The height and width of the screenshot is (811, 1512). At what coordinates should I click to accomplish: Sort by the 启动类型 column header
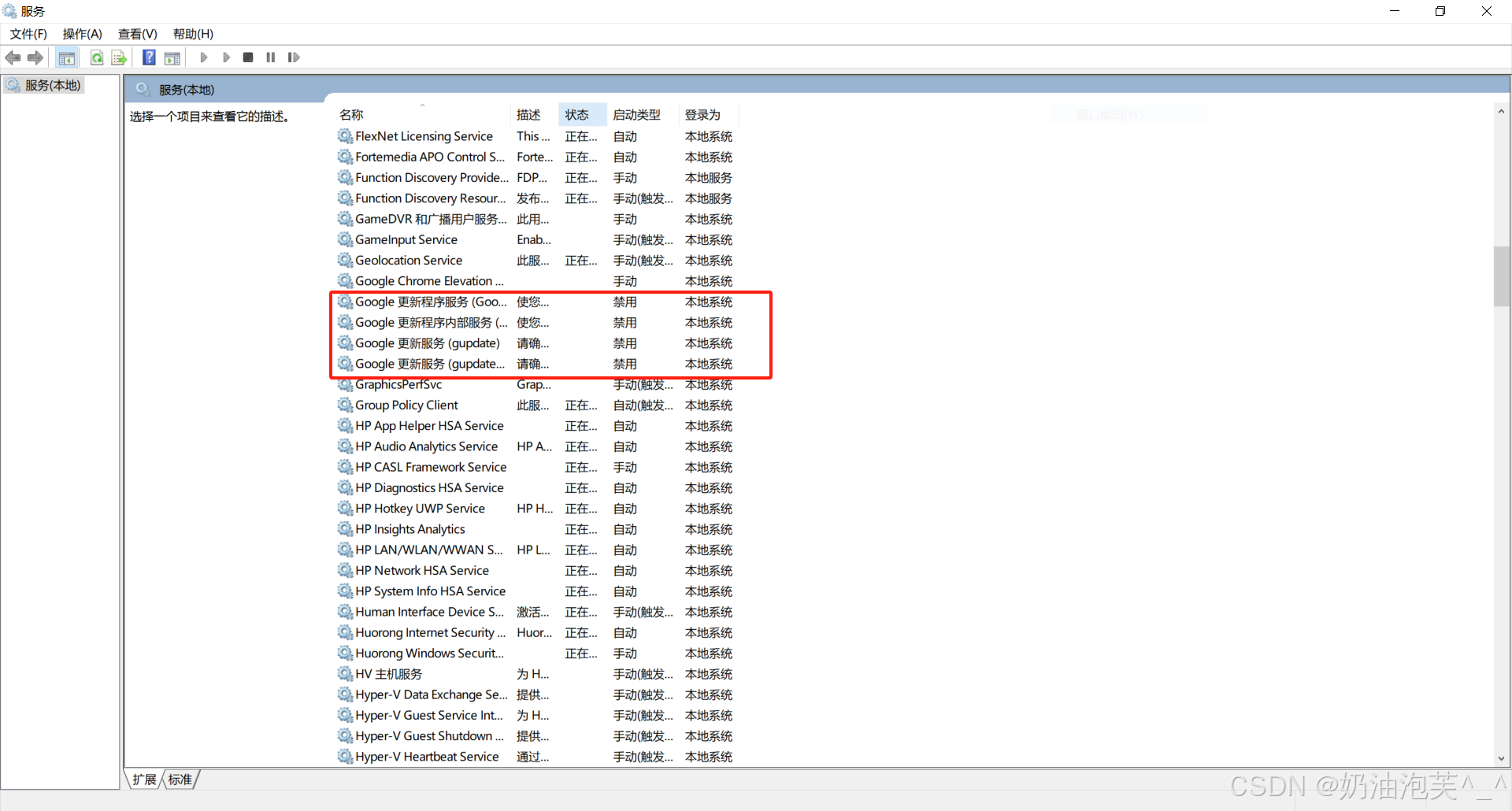(x=643, y=115)
